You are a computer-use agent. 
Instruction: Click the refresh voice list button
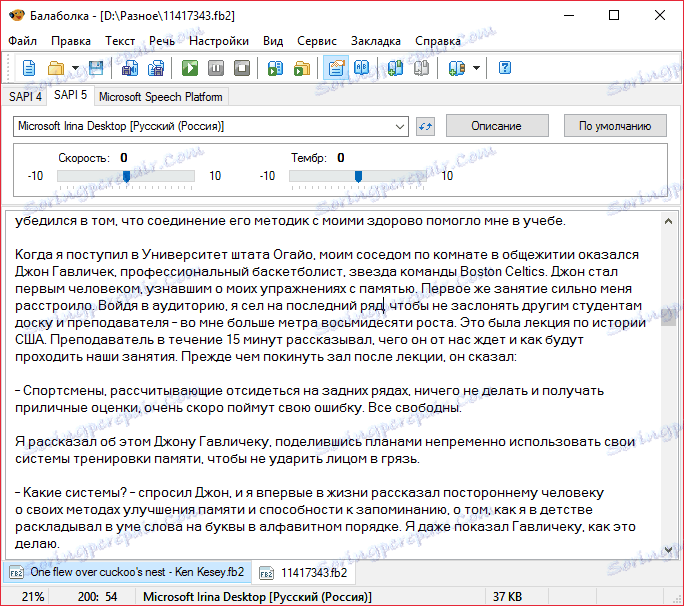click(425, 127)
